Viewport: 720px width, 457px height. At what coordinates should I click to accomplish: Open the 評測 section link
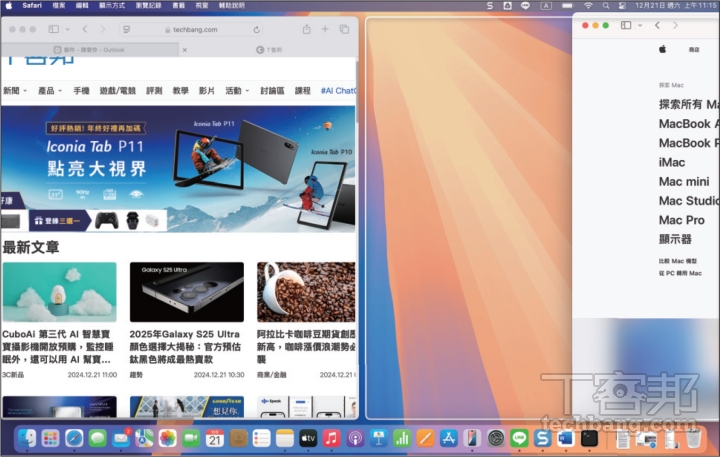click(x=154, y=90)
